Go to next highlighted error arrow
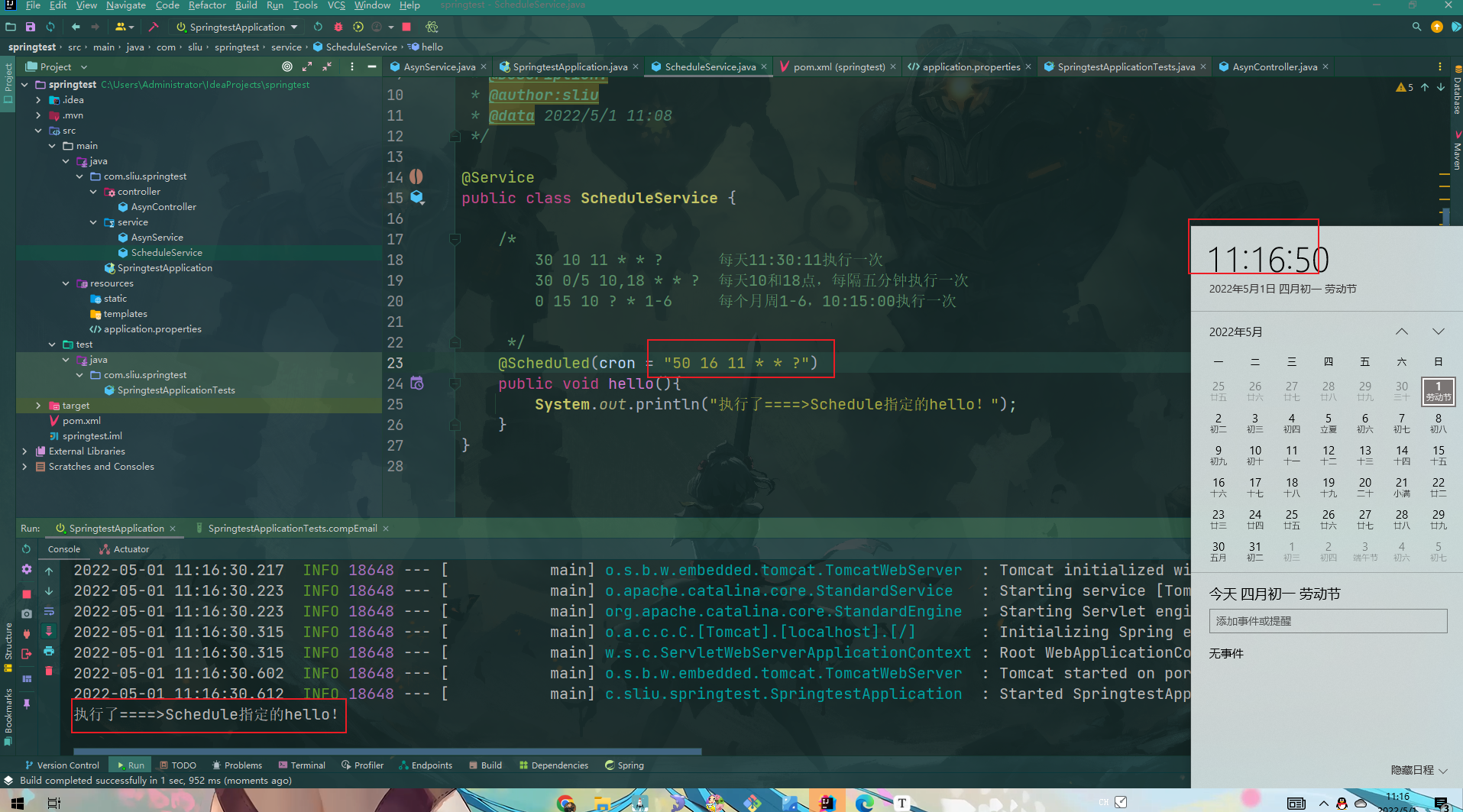 1441,87
